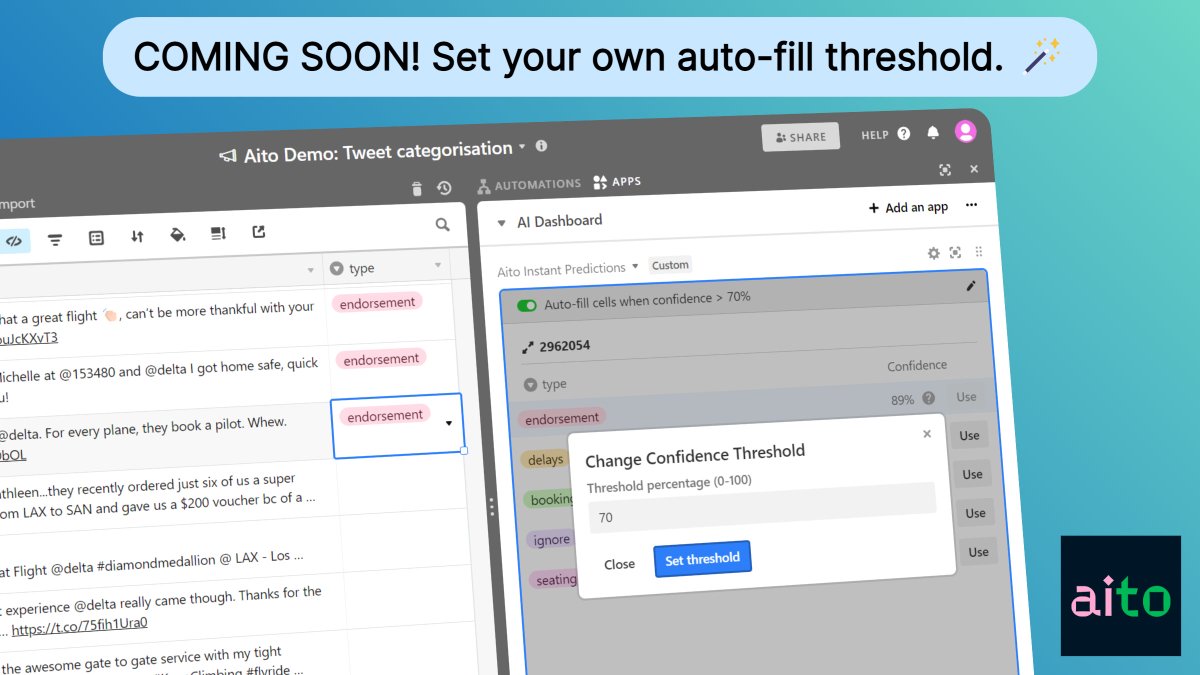Open the type column header dropdown
This screenshot has height=675, width=1200.
tap(438, 265)
